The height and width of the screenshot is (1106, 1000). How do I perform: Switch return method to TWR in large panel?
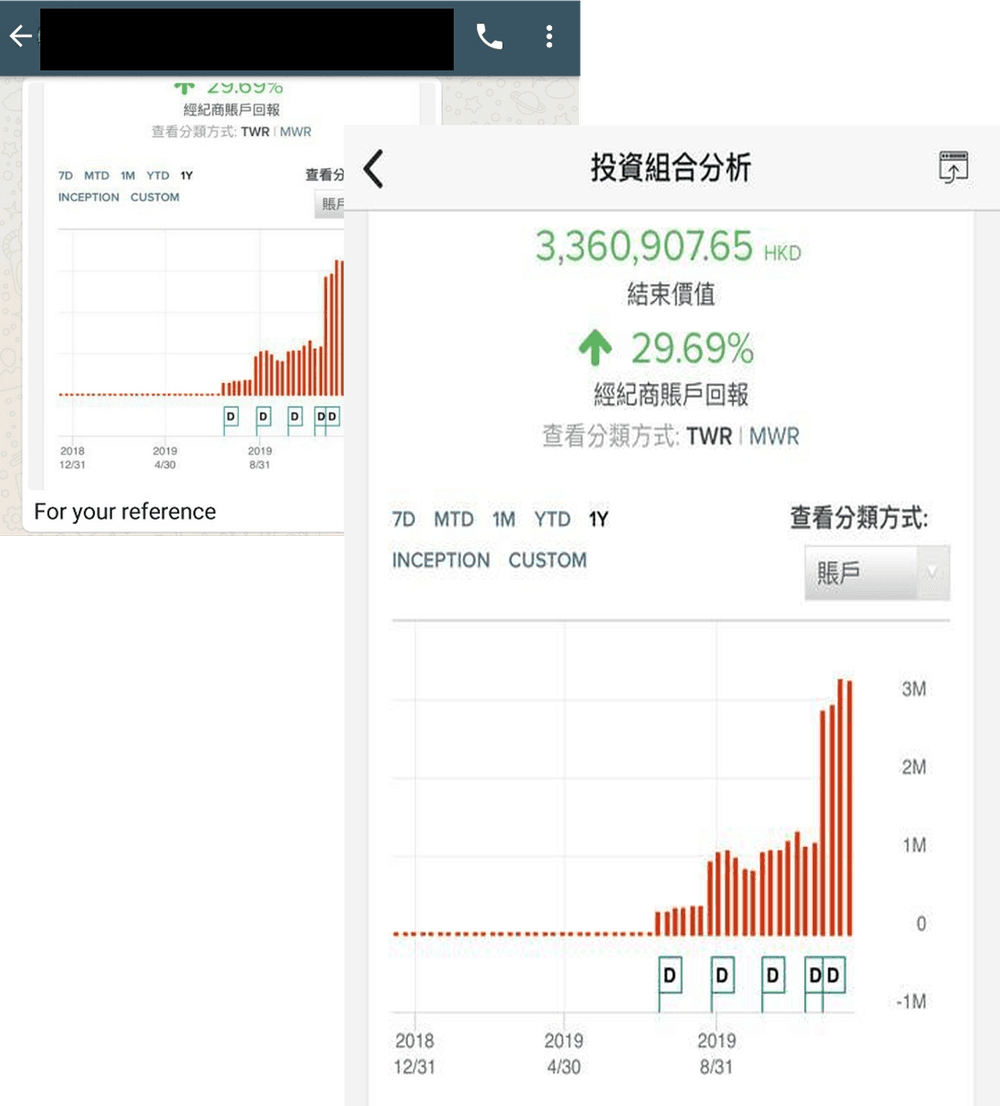pos(709,437)
